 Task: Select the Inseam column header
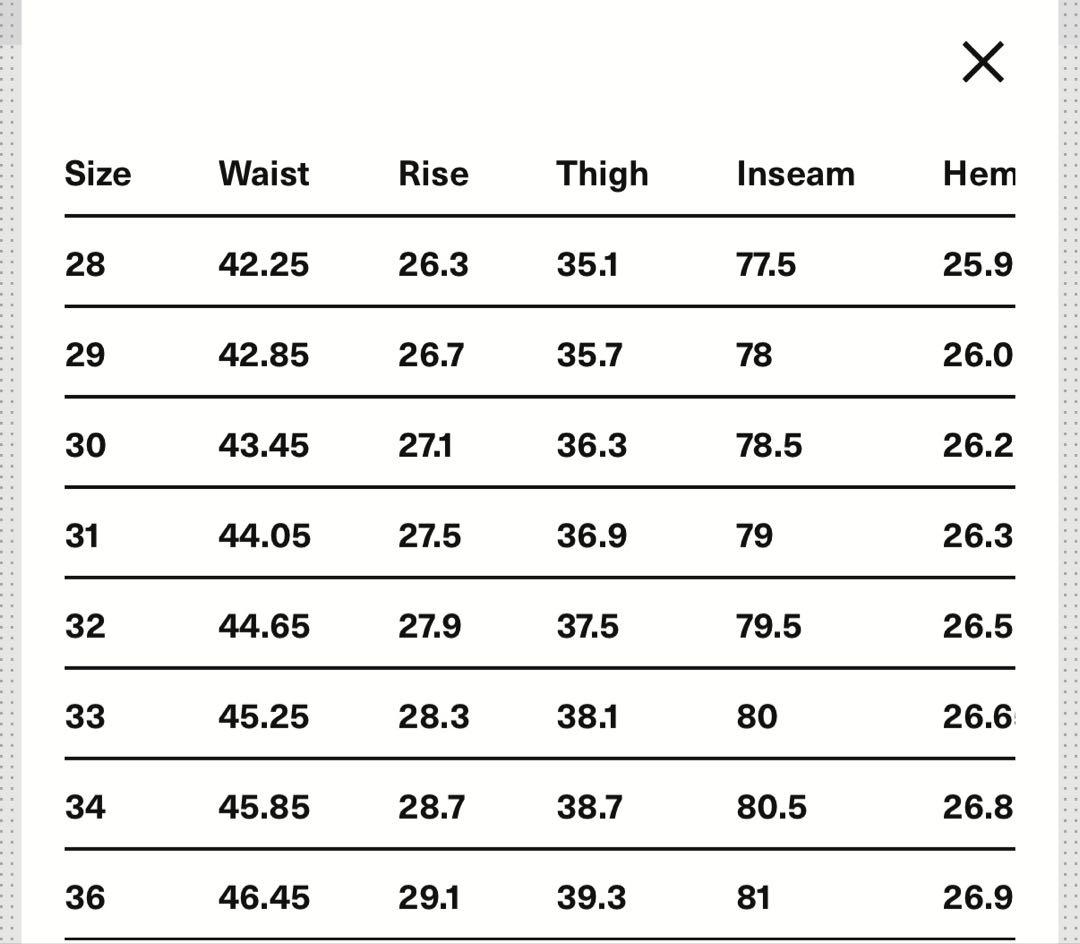(x=795, y=174)
